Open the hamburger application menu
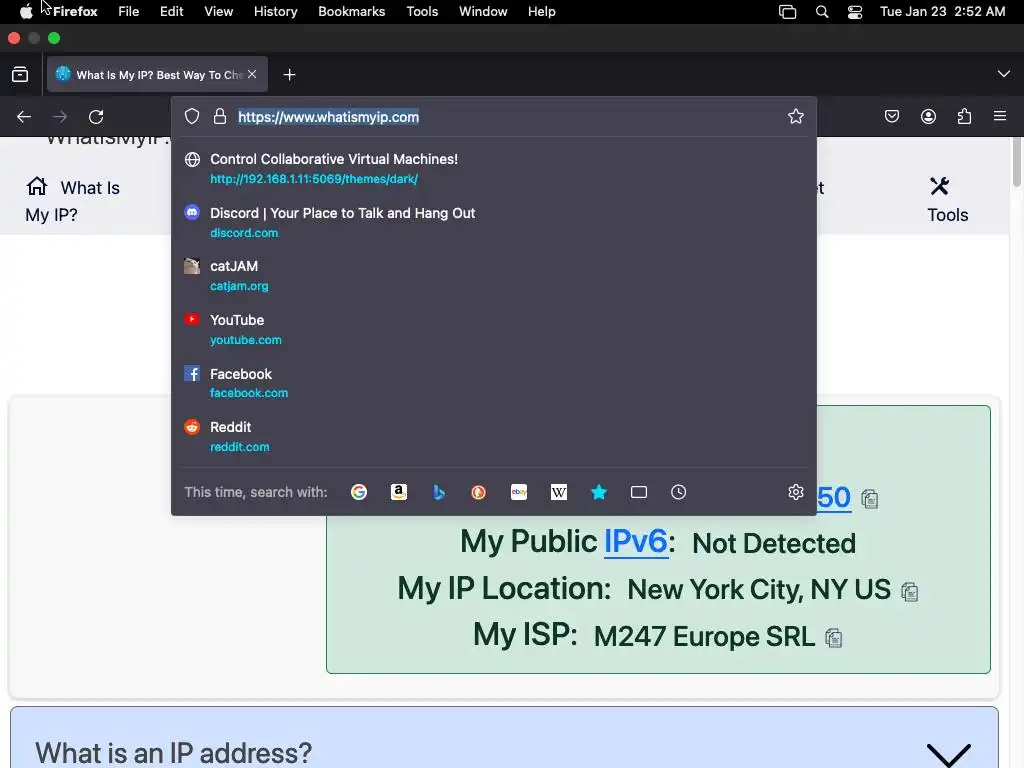The height and width of the screenshot is (768, 1024). click(1000, 116)
